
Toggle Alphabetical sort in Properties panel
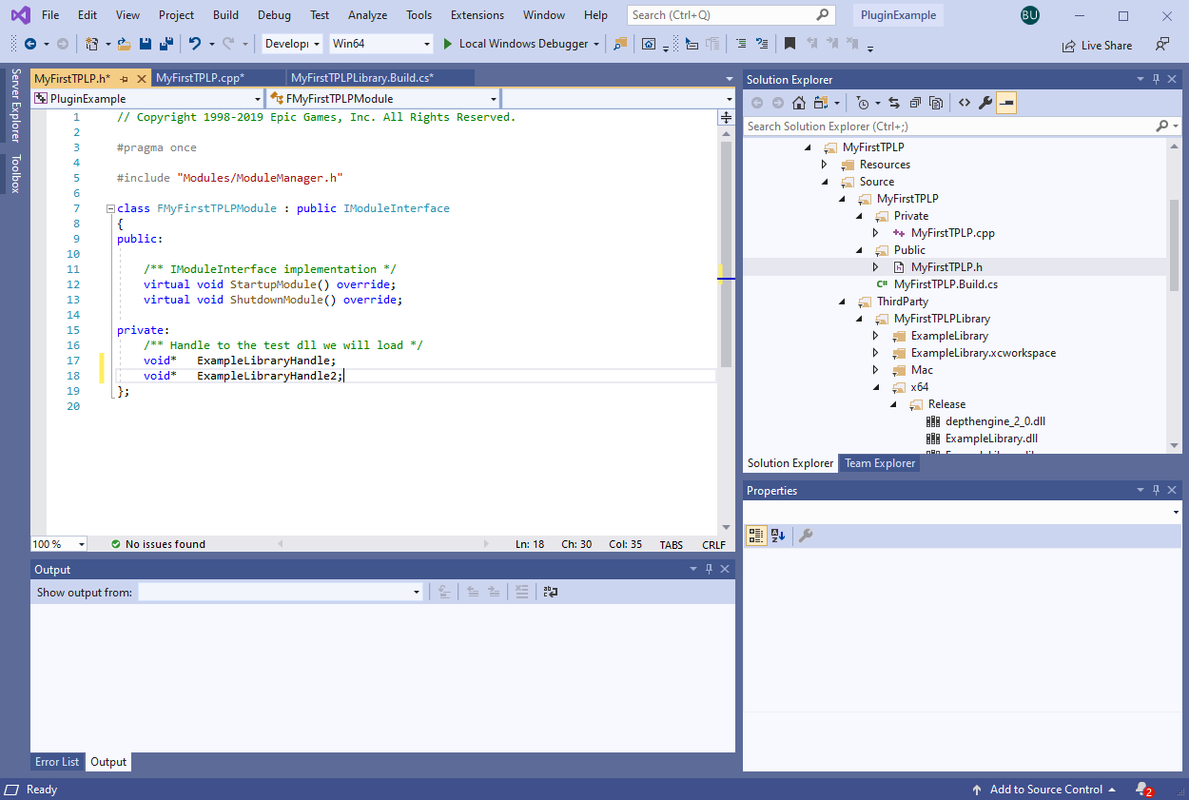[778, 535]
